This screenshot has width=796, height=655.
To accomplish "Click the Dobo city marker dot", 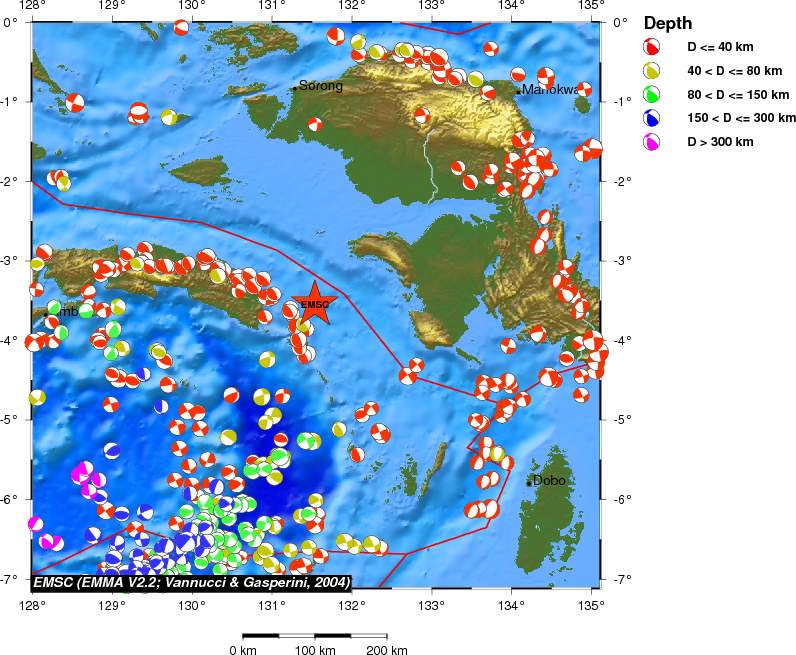I will click(529, 483).
